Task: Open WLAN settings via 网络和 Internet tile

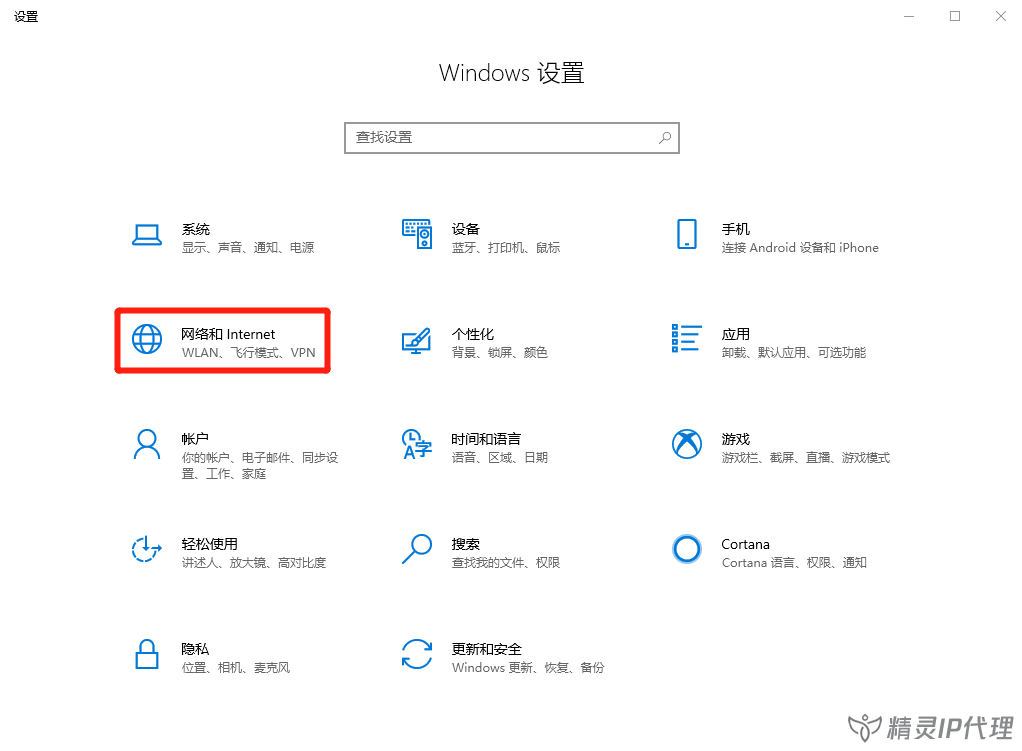Action: click(220, 340)
